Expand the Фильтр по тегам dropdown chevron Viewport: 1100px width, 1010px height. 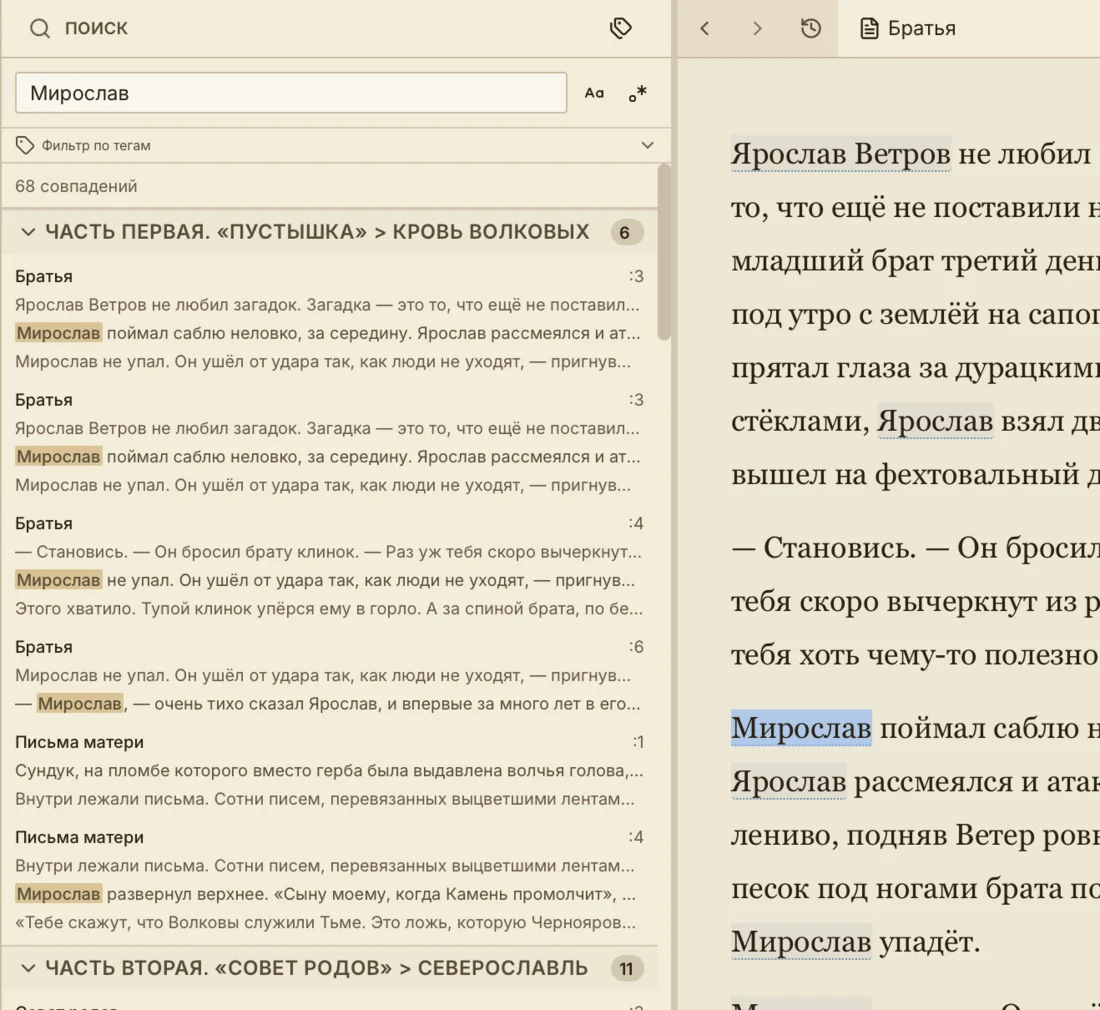click(648, 145)
